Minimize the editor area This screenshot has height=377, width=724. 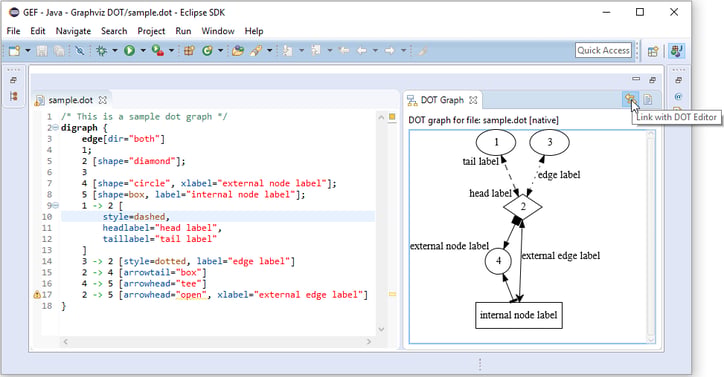[636, 79]
